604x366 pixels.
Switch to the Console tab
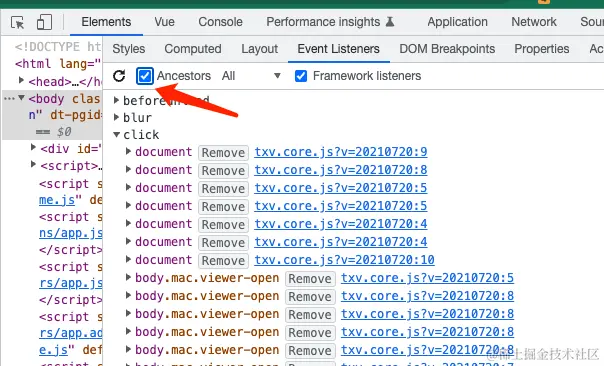click(x=220, y=22)
